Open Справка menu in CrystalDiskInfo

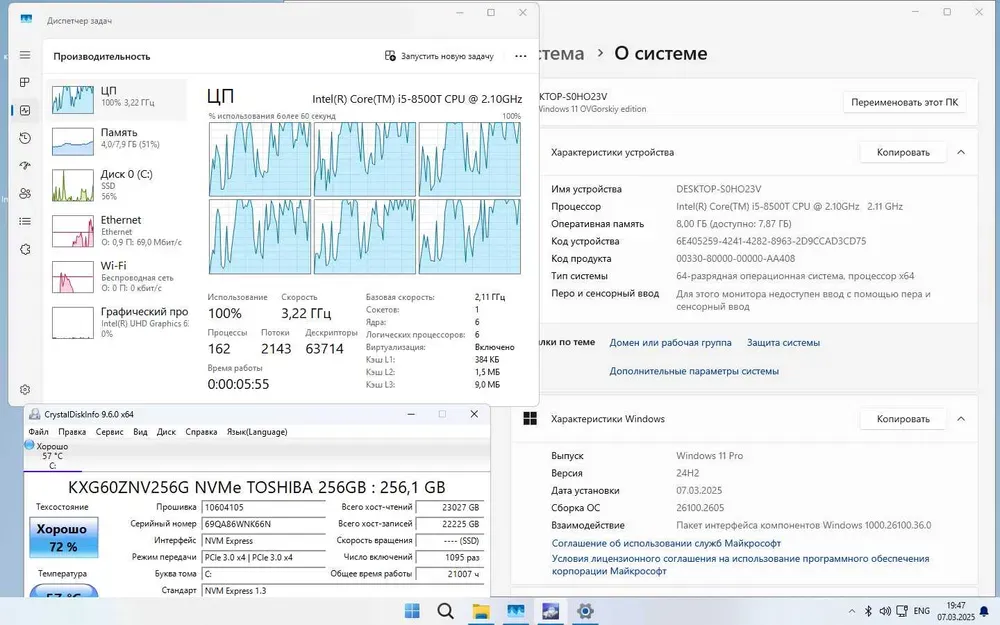202,432
